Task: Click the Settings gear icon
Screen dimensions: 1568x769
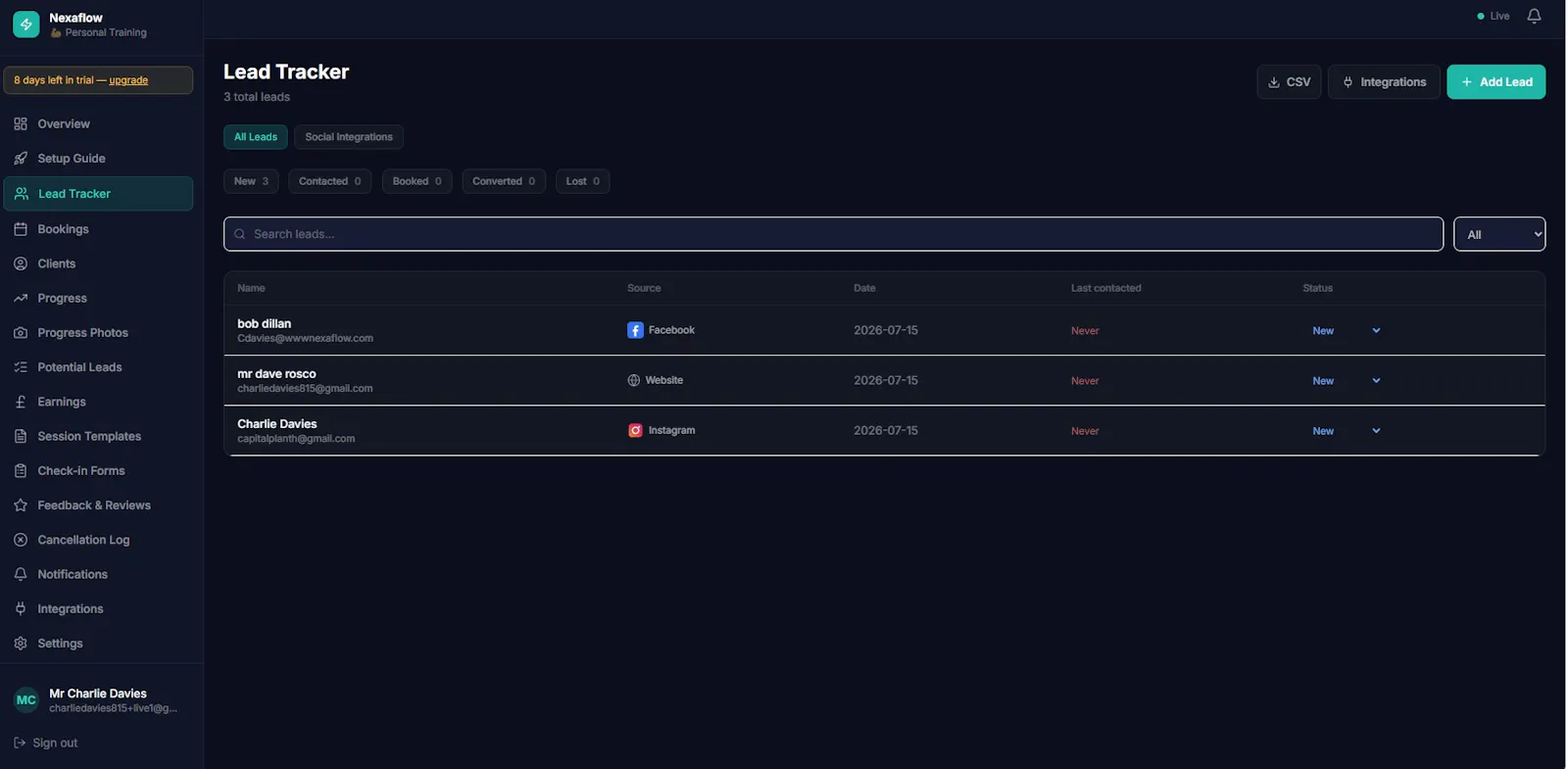Action: point(21,643)
